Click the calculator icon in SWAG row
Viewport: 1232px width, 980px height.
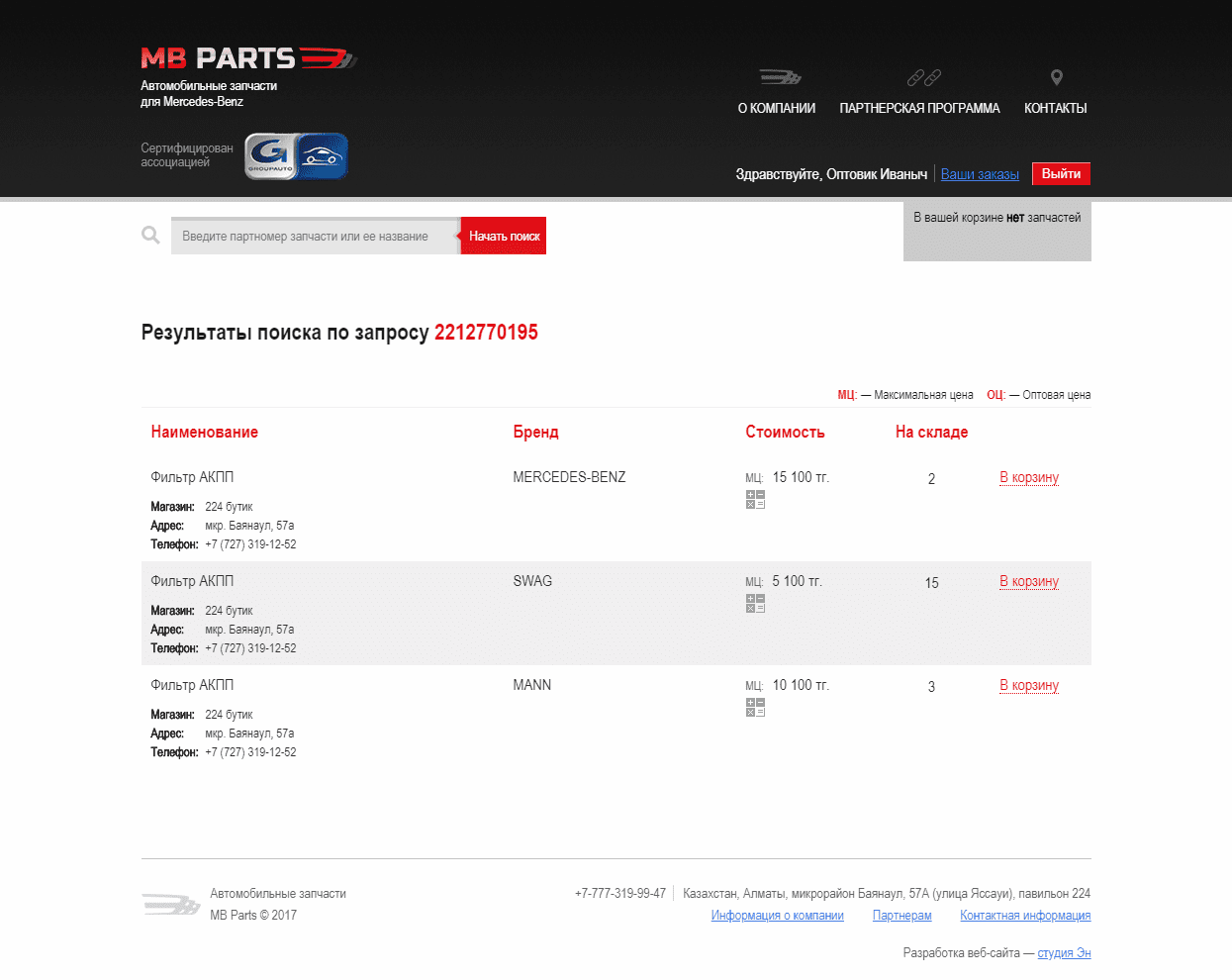pos(755,603)
